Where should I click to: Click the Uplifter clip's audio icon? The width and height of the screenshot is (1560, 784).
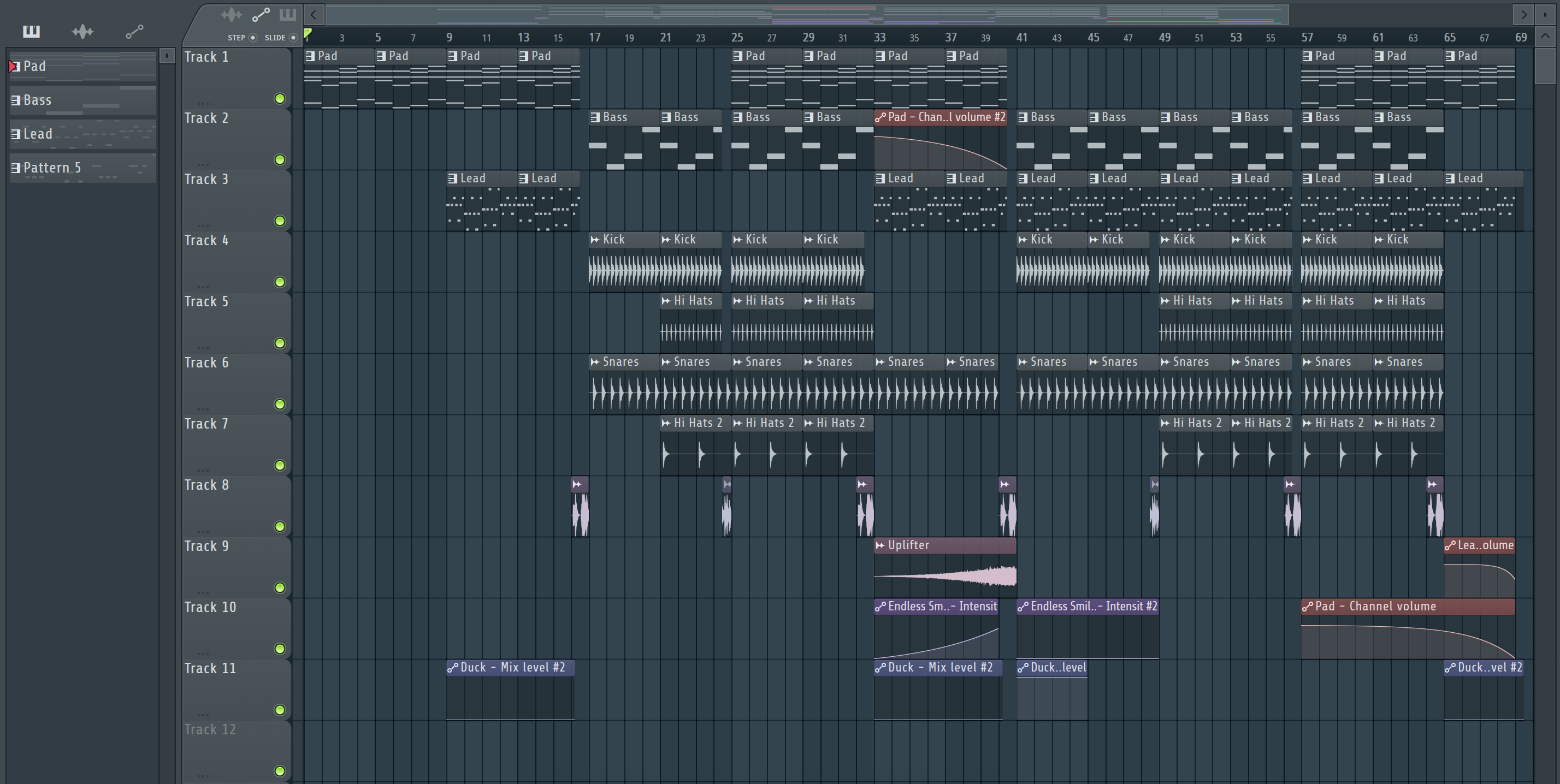tap(880, 545)
